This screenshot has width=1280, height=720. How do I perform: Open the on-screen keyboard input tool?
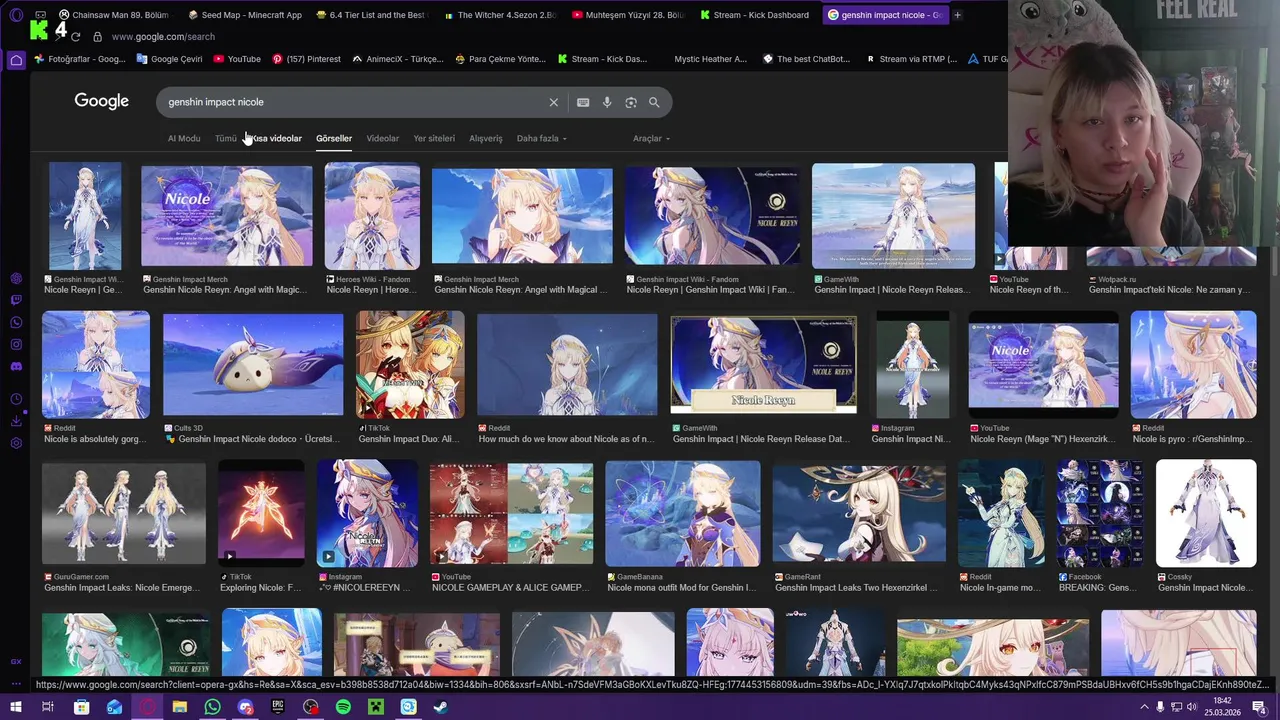(x=583, y=102)
